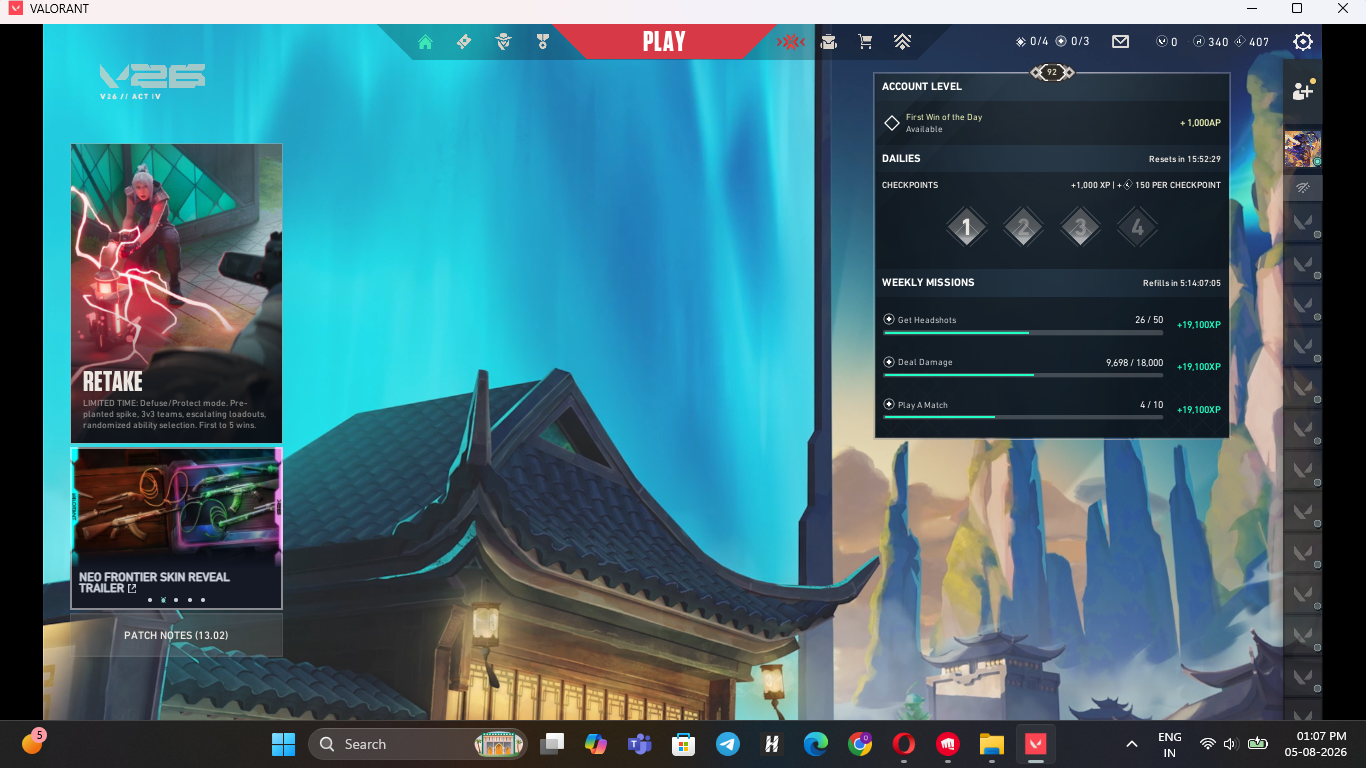
Task: Open the ENG IN language switcher
Action: coord(1169,745)
